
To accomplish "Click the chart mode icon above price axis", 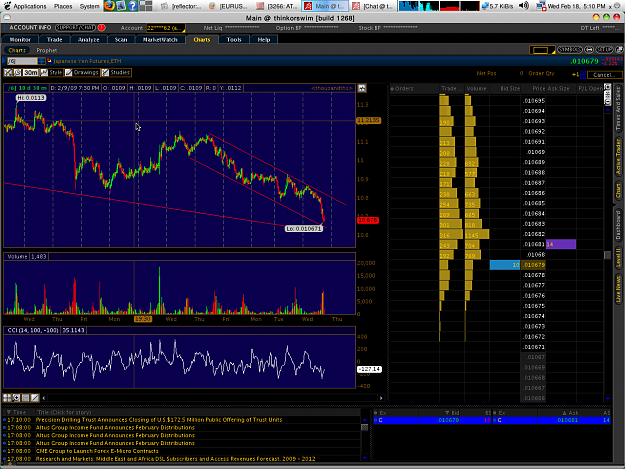I will coord(362,88).
